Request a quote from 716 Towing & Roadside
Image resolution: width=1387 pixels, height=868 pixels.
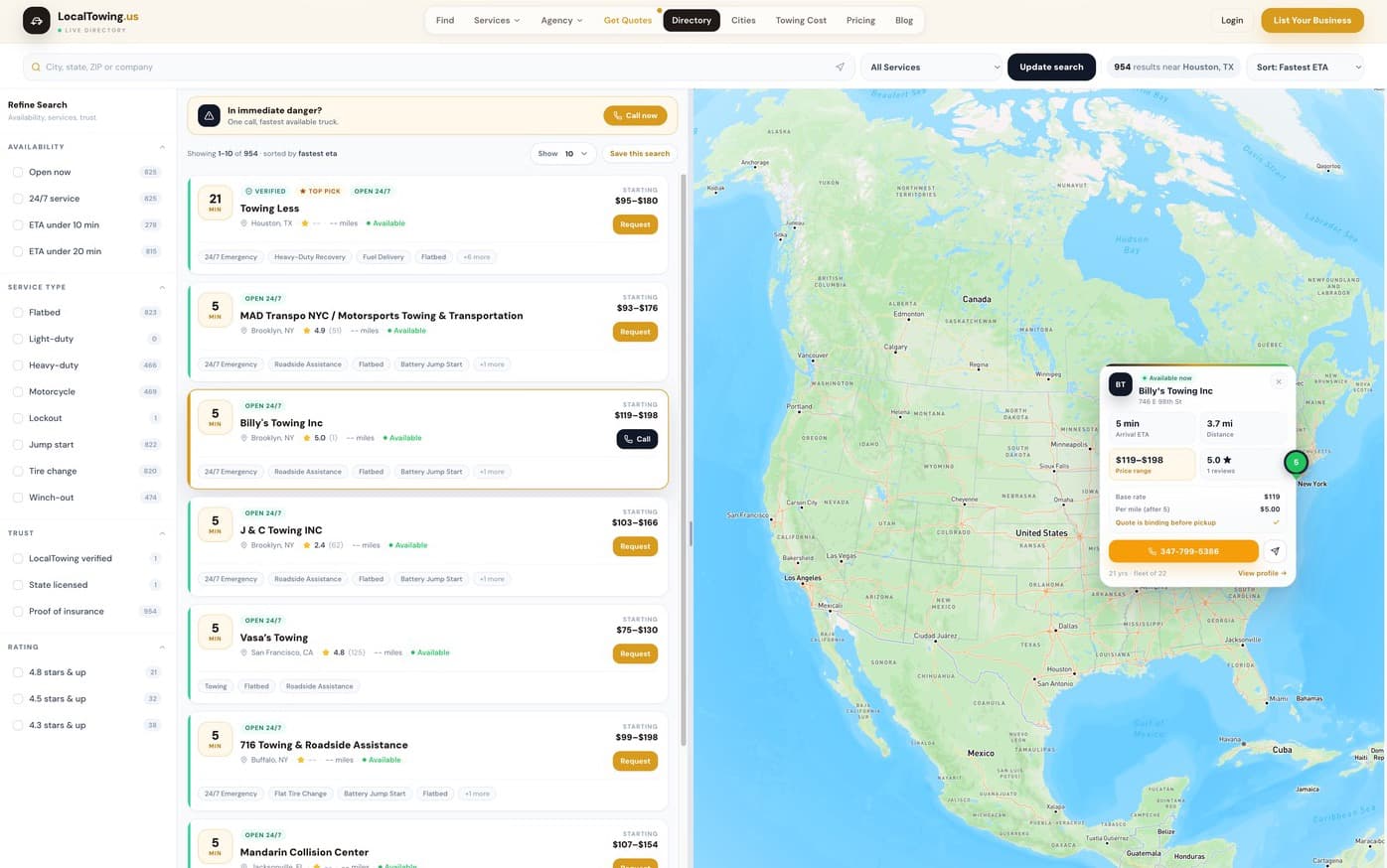635,761
